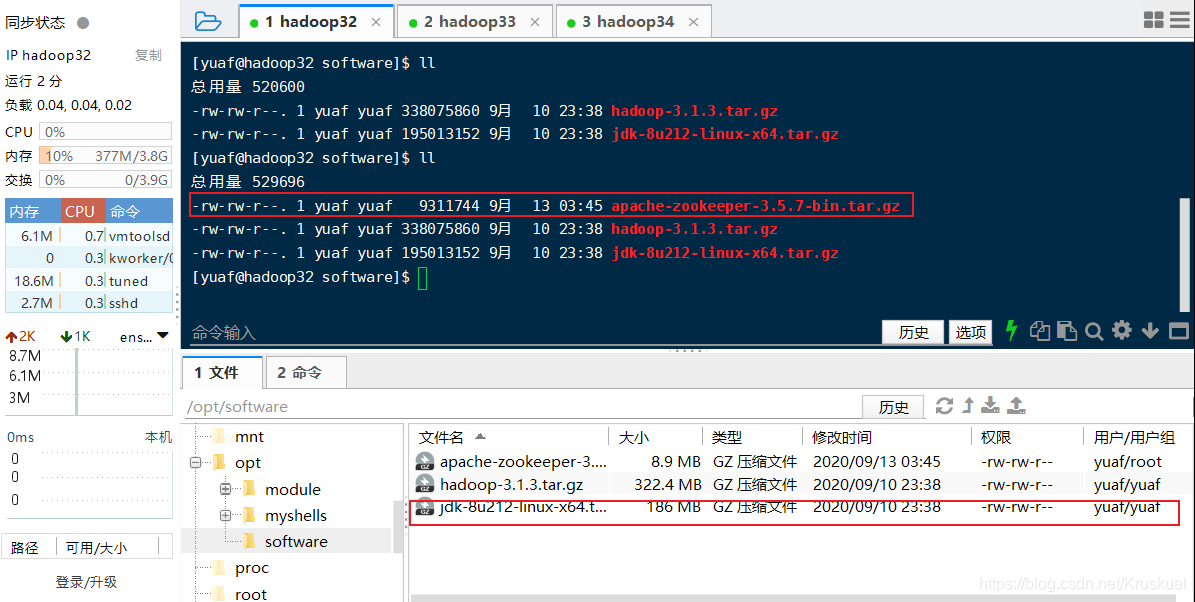Click the 登录/升级 link
This screenshot has width=1195, height=602.
click(x=86, y=582)
